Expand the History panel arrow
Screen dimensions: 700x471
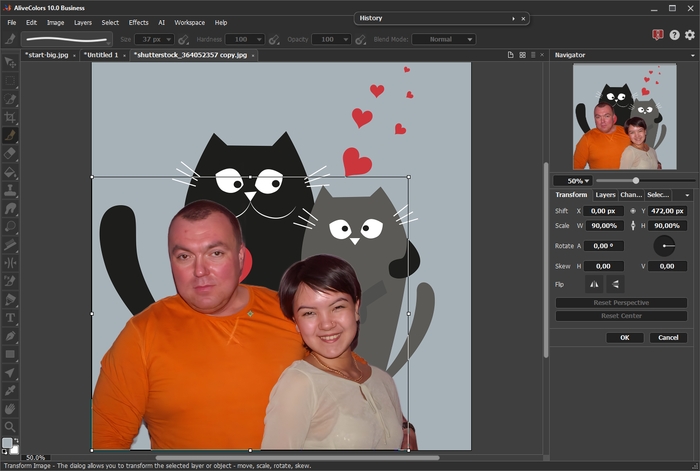click(x=513, y=19)
